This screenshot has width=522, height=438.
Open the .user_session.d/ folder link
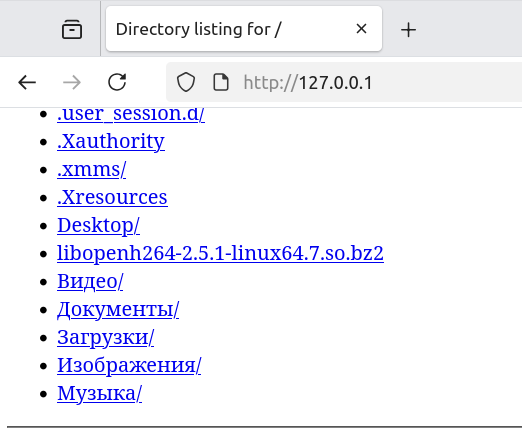click(131, 114)
